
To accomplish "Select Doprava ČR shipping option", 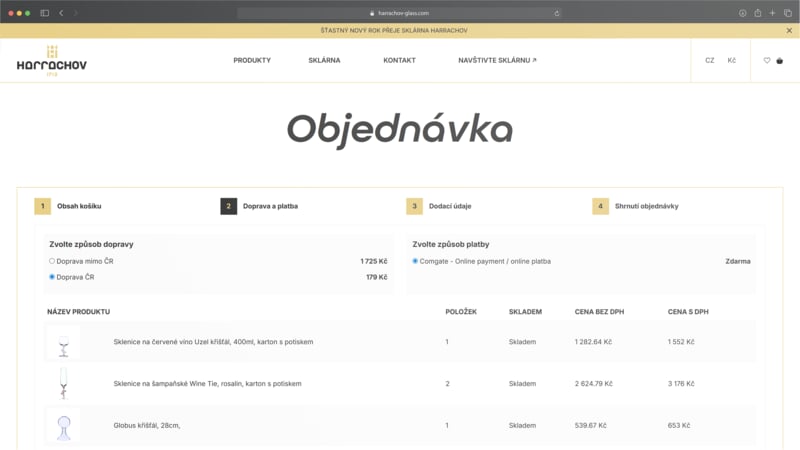I will click(52, 277).
